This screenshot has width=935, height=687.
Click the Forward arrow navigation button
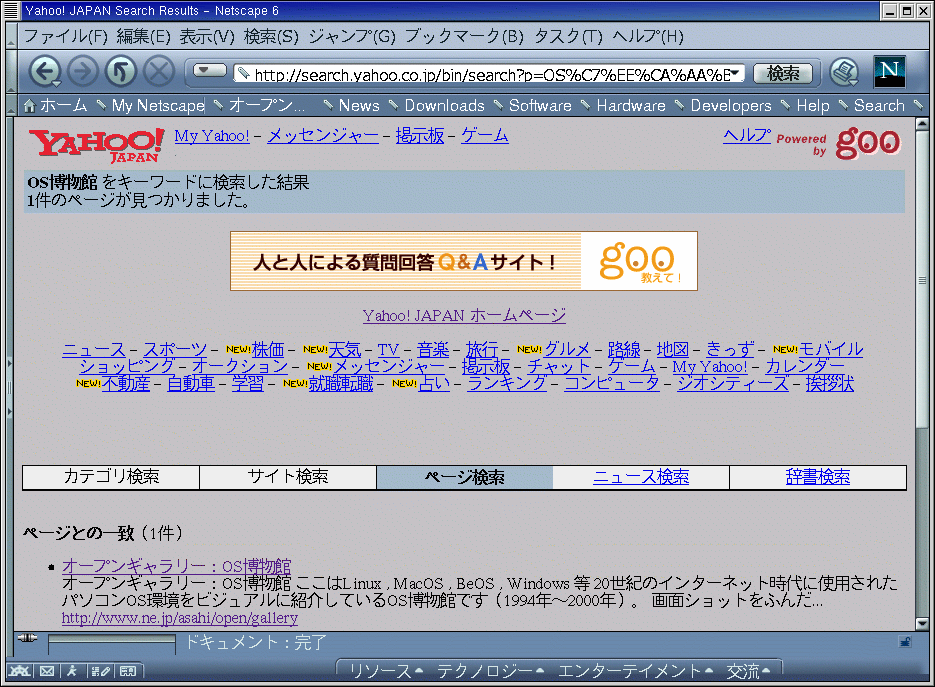(82, 72)
